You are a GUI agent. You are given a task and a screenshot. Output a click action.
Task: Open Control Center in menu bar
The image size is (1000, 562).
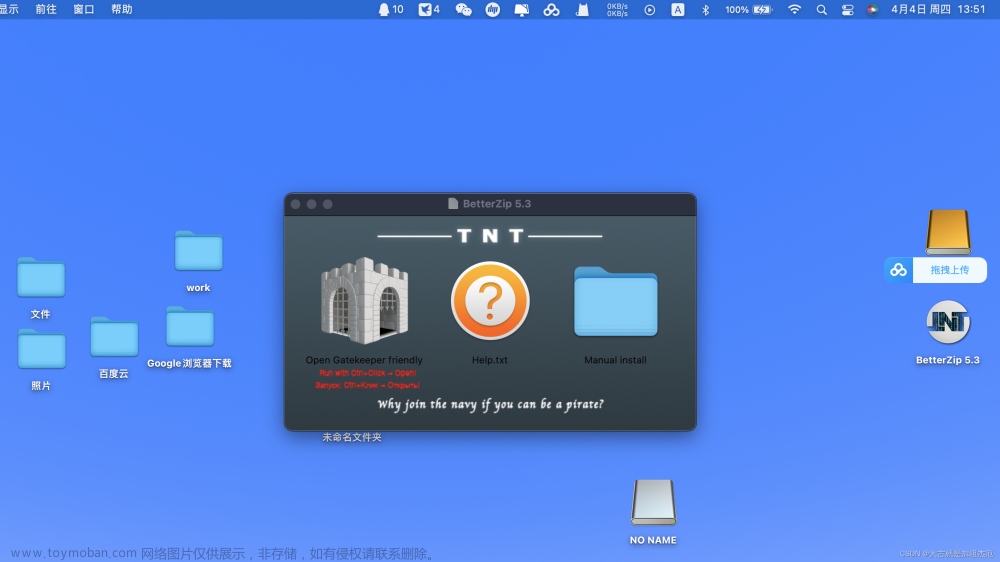point(848,10)
